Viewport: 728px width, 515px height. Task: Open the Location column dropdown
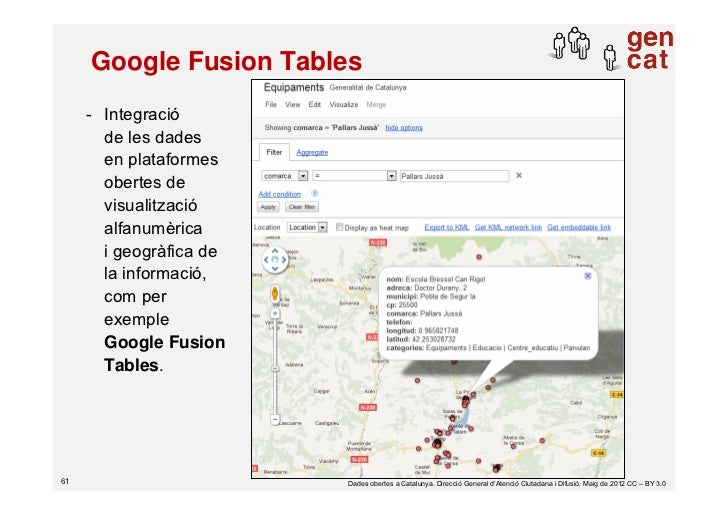pyautogui.click(x=307, y=228)
